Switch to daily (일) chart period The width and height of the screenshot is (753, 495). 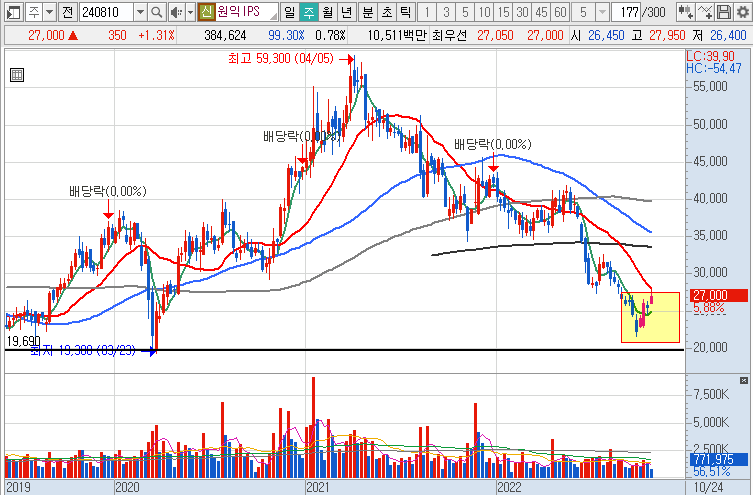click(289, 12)
